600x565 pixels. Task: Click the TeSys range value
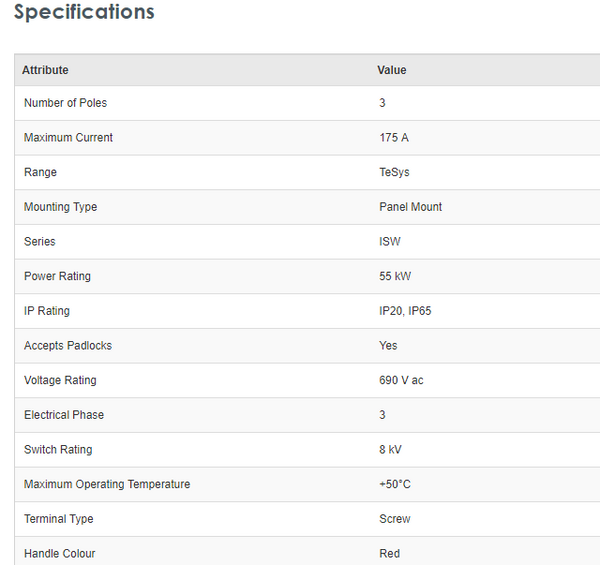pyautogui.click(x=394, y=172)
